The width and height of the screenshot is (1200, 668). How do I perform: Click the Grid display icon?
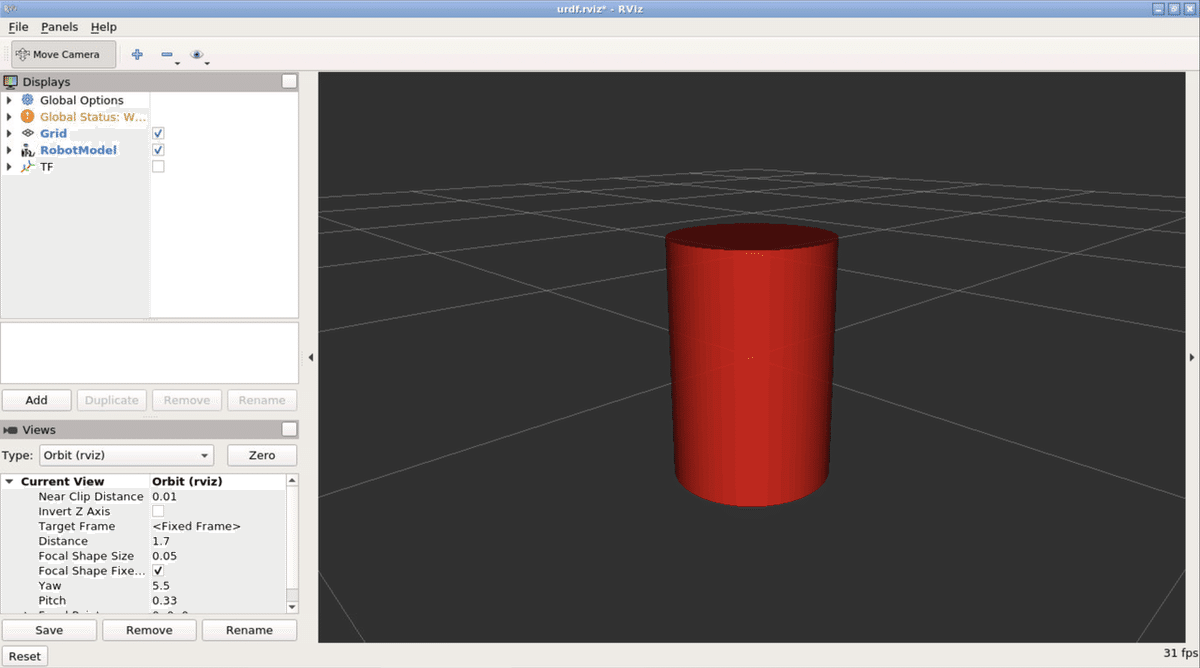[x=28, y=133]
